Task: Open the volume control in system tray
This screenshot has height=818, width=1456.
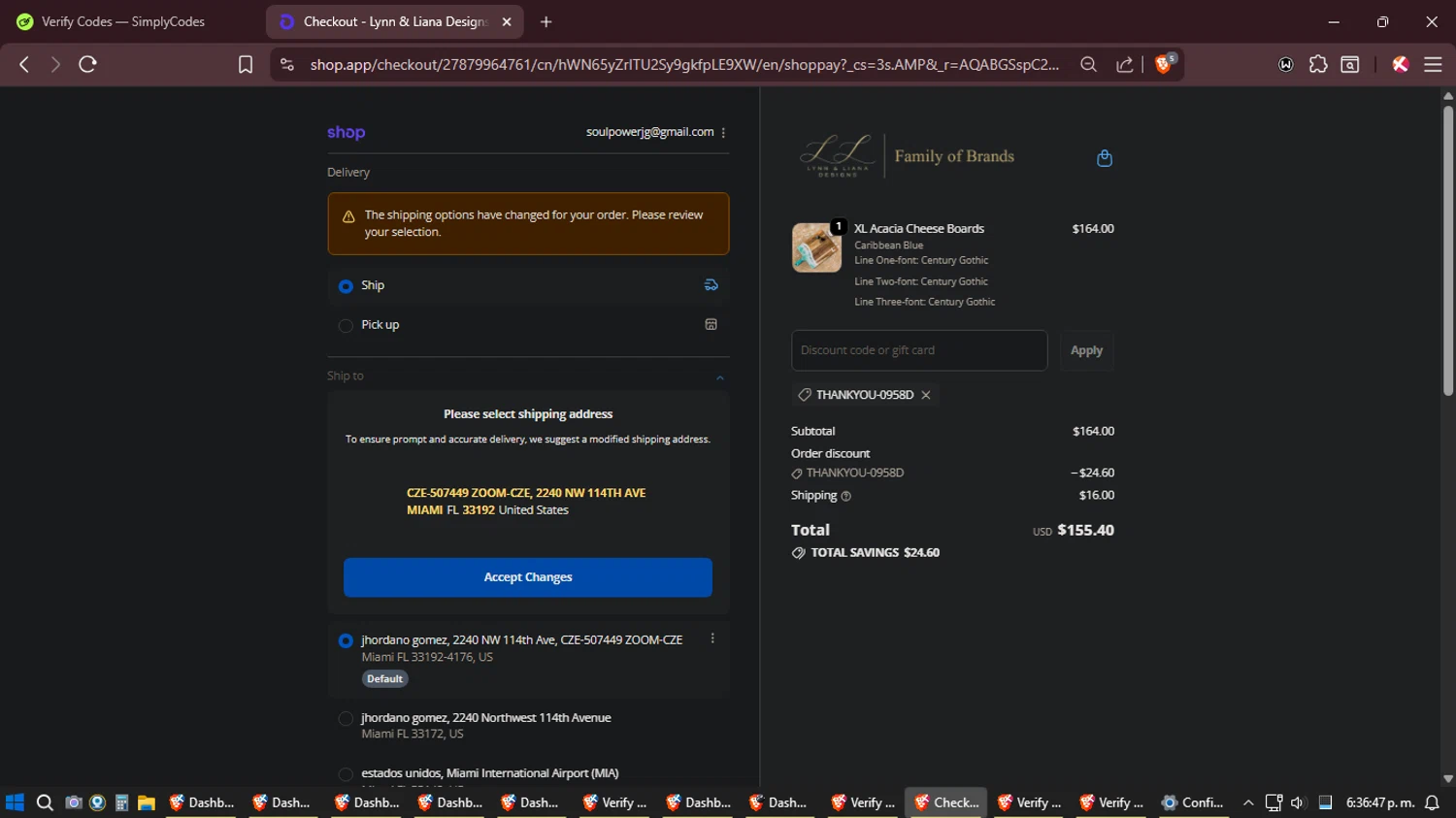Action: pos(1298,802)
